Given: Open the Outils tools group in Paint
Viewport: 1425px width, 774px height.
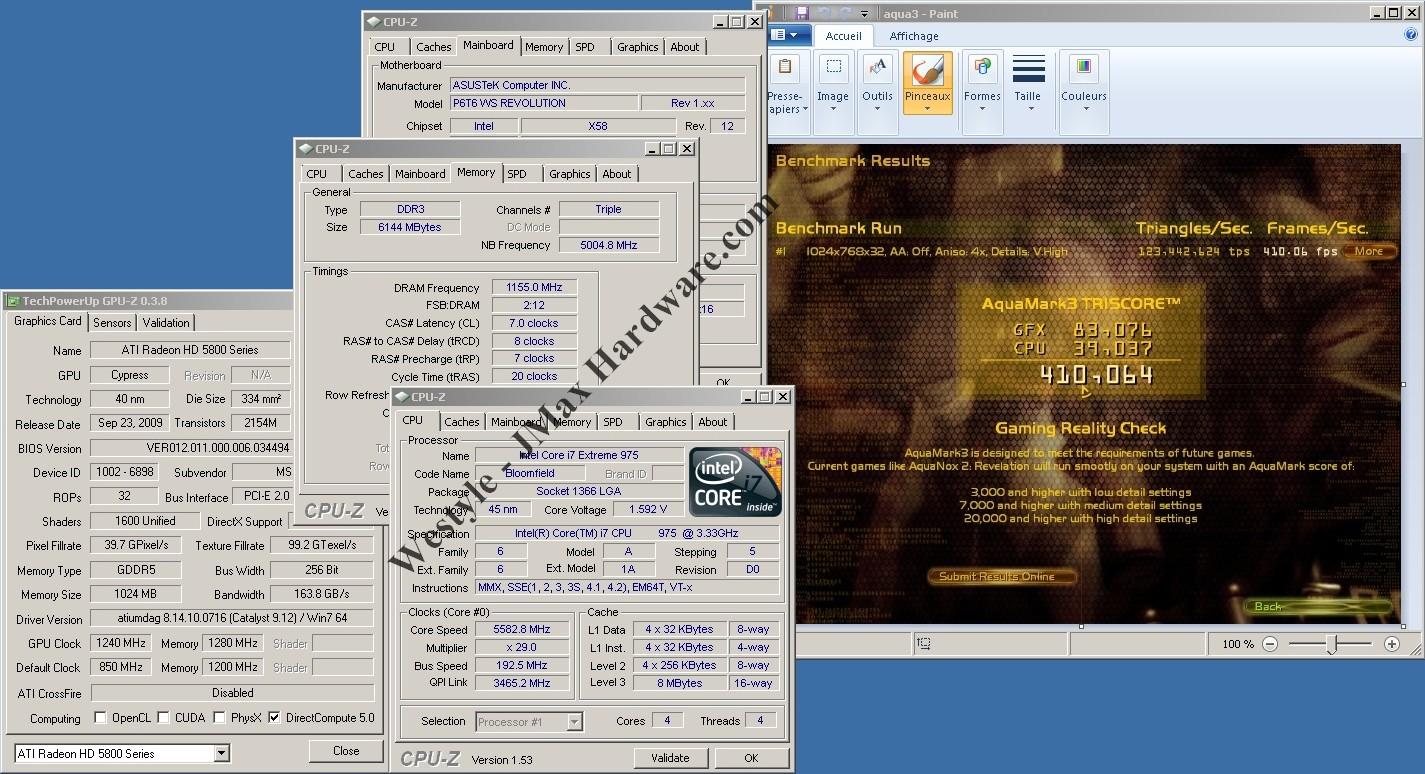Looking at the screenshot, I should pyautogui.click(x=877, y=92).
